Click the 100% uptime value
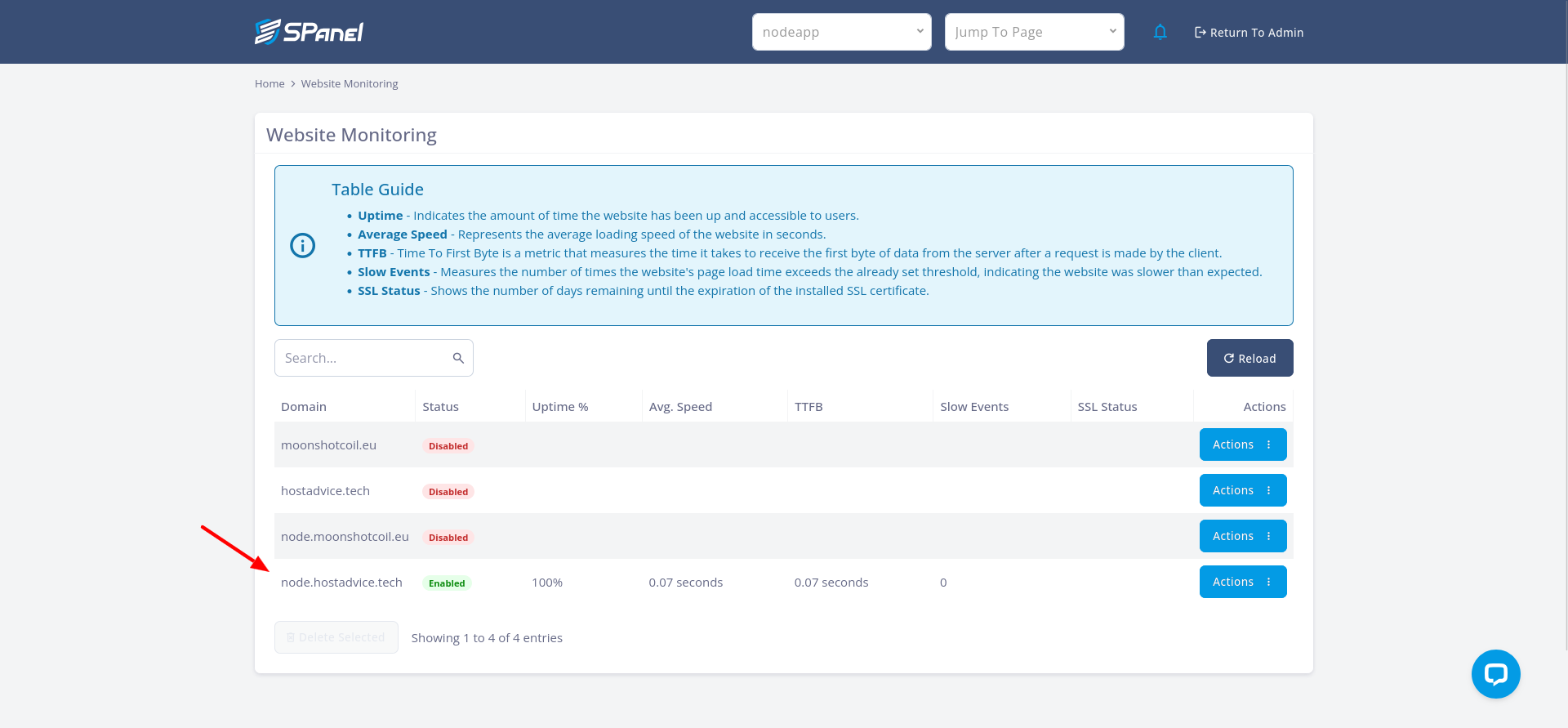The image size is (1568, 728). (547, 583)
